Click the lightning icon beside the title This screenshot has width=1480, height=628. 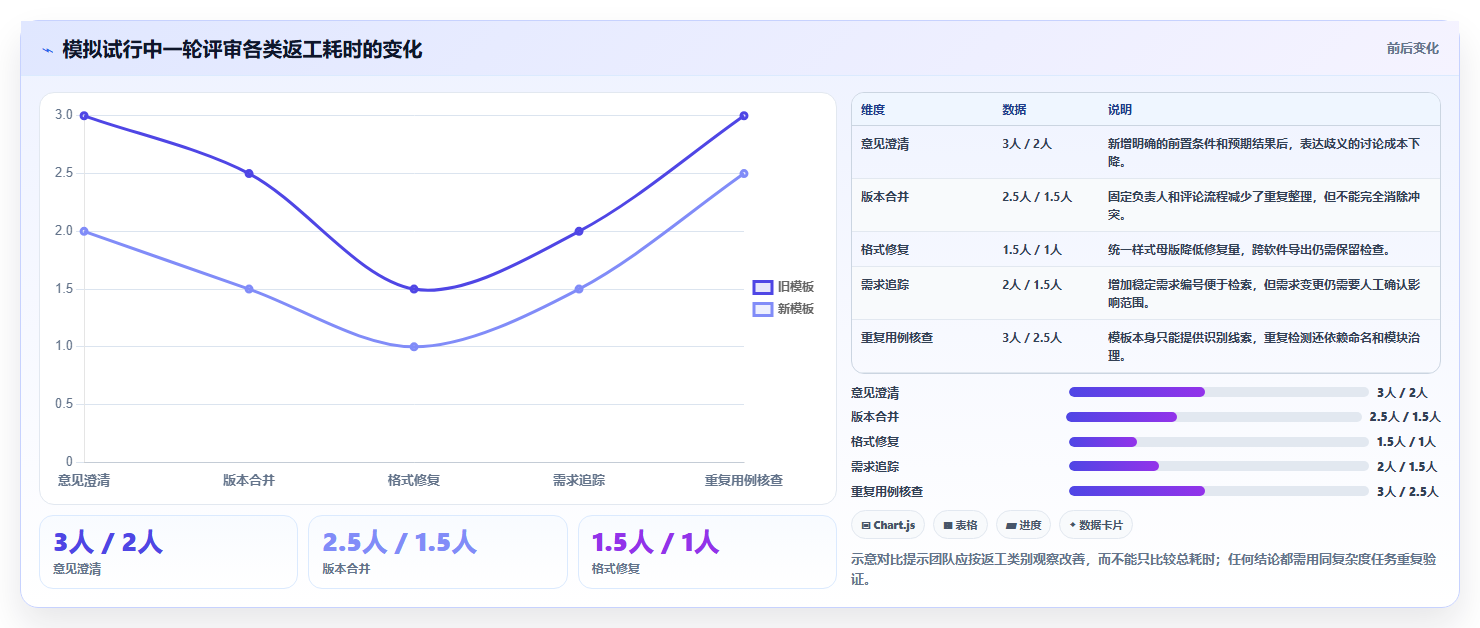coord(47,50)
